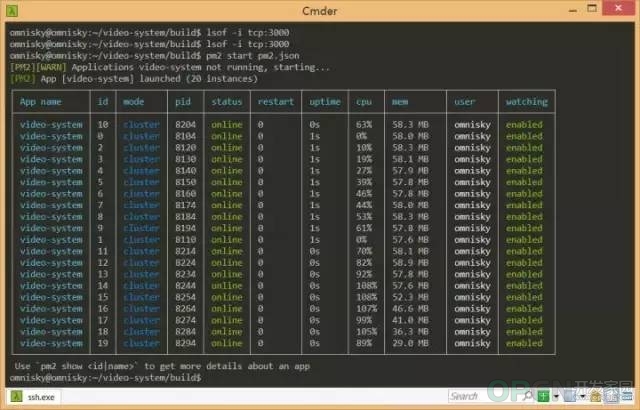Click mem value 29.0 MB
640x410 pixels.
coord(410,344)
